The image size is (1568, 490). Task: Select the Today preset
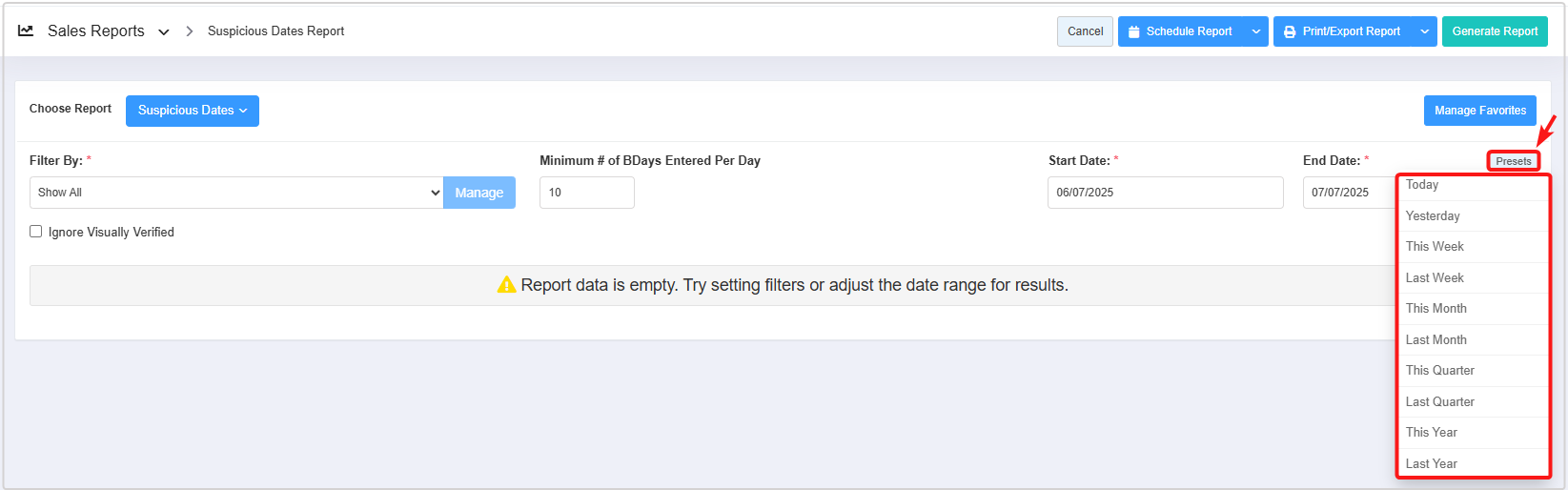(x=1422, y=185)
